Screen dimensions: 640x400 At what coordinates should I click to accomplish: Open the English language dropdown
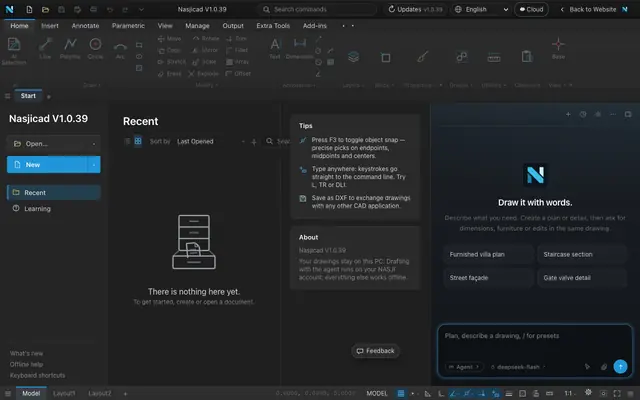pos(481,9)
